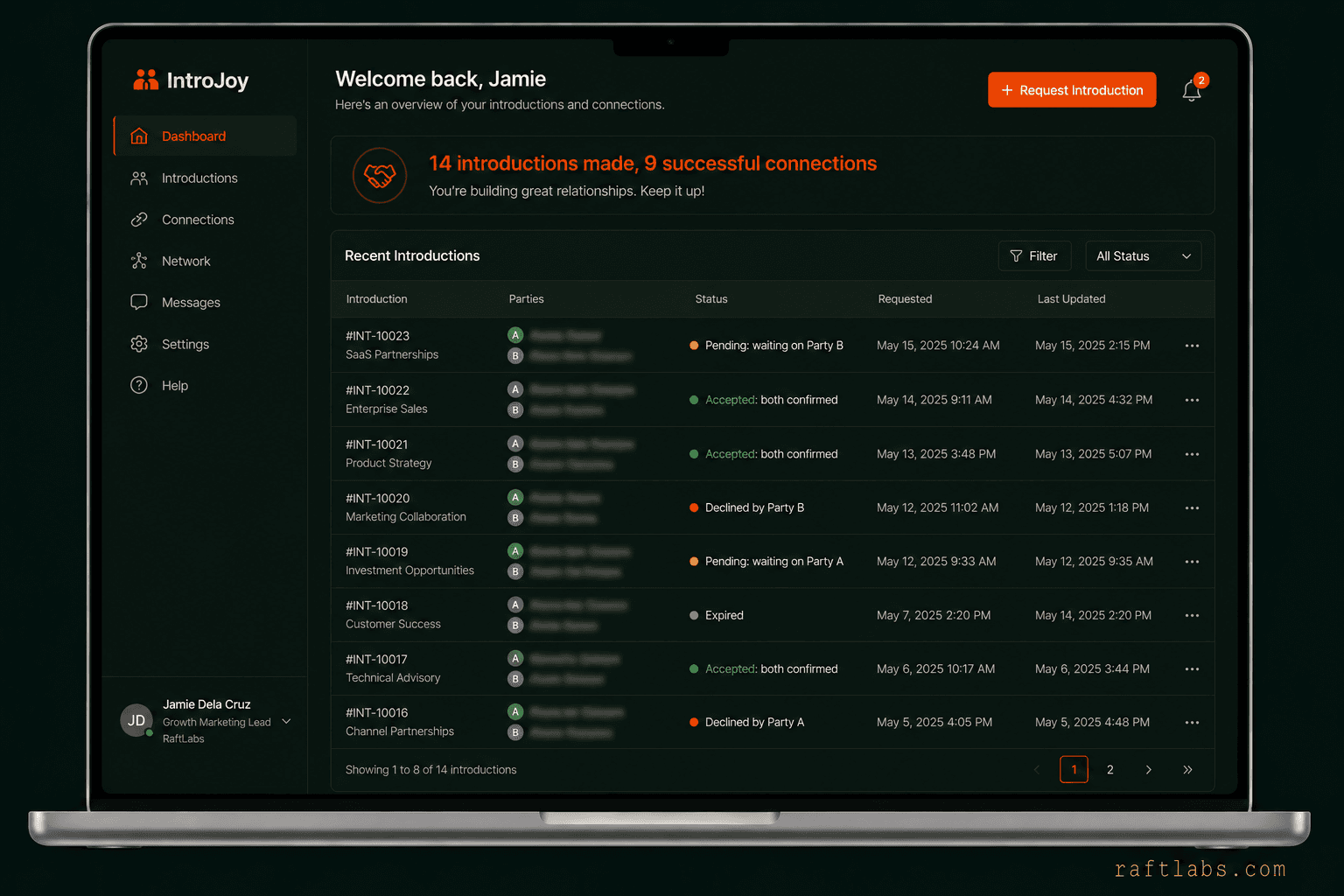Go to previous page arrow
The height and width of the screenshot is (896, 1344).
[1037, 770]
